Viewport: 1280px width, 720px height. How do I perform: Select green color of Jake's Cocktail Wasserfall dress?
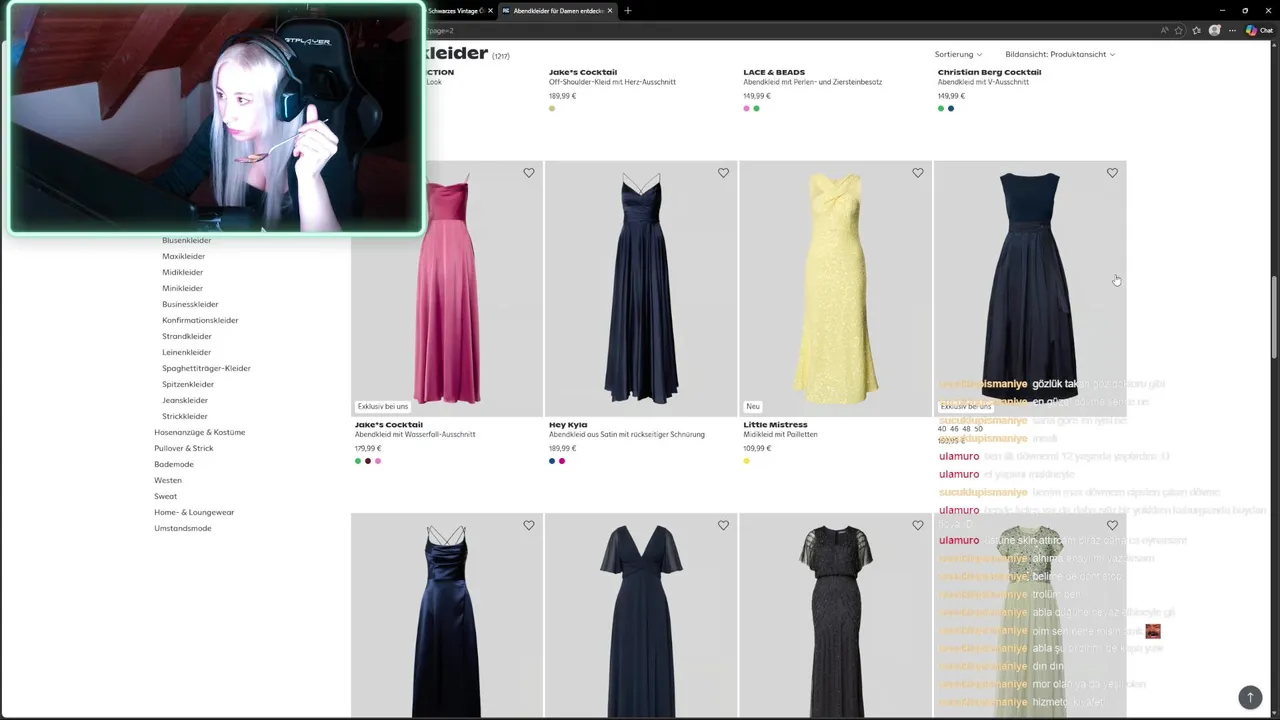click(x=358, y=461)
